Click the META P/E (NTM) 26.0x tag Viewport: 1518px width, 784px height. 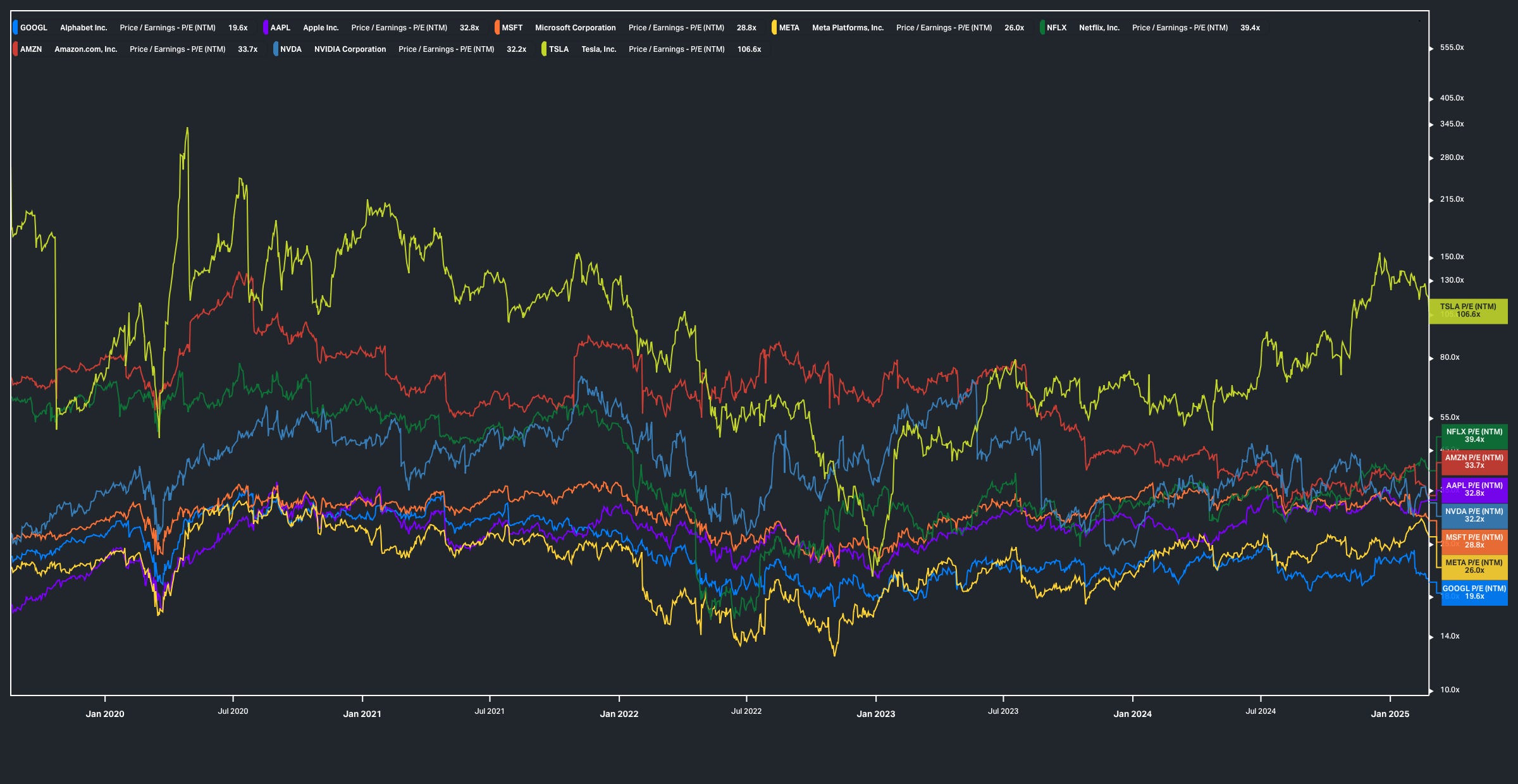(1474, 567)
